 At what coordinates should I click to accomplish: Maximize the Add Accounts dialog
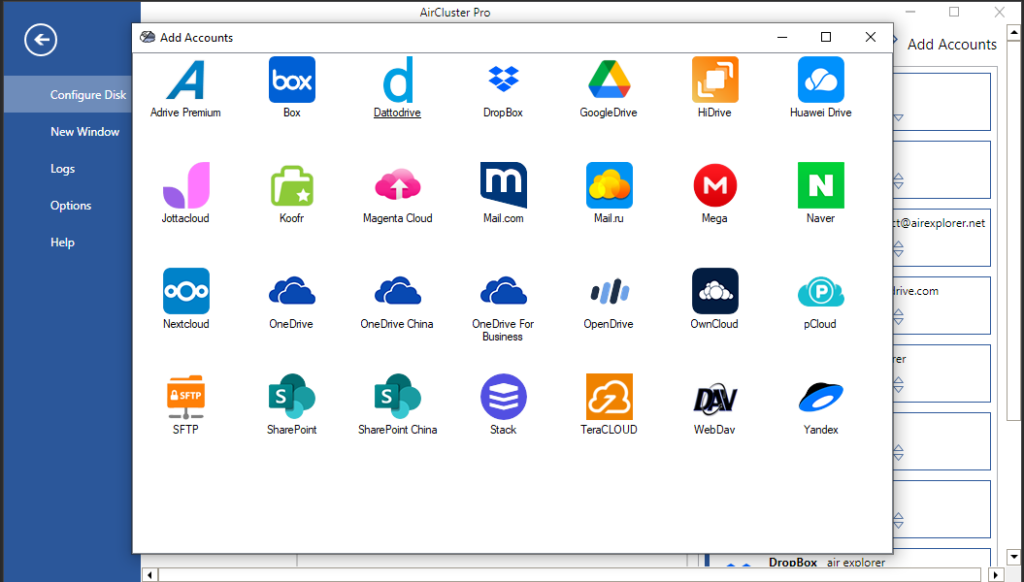tap(826, 37)
